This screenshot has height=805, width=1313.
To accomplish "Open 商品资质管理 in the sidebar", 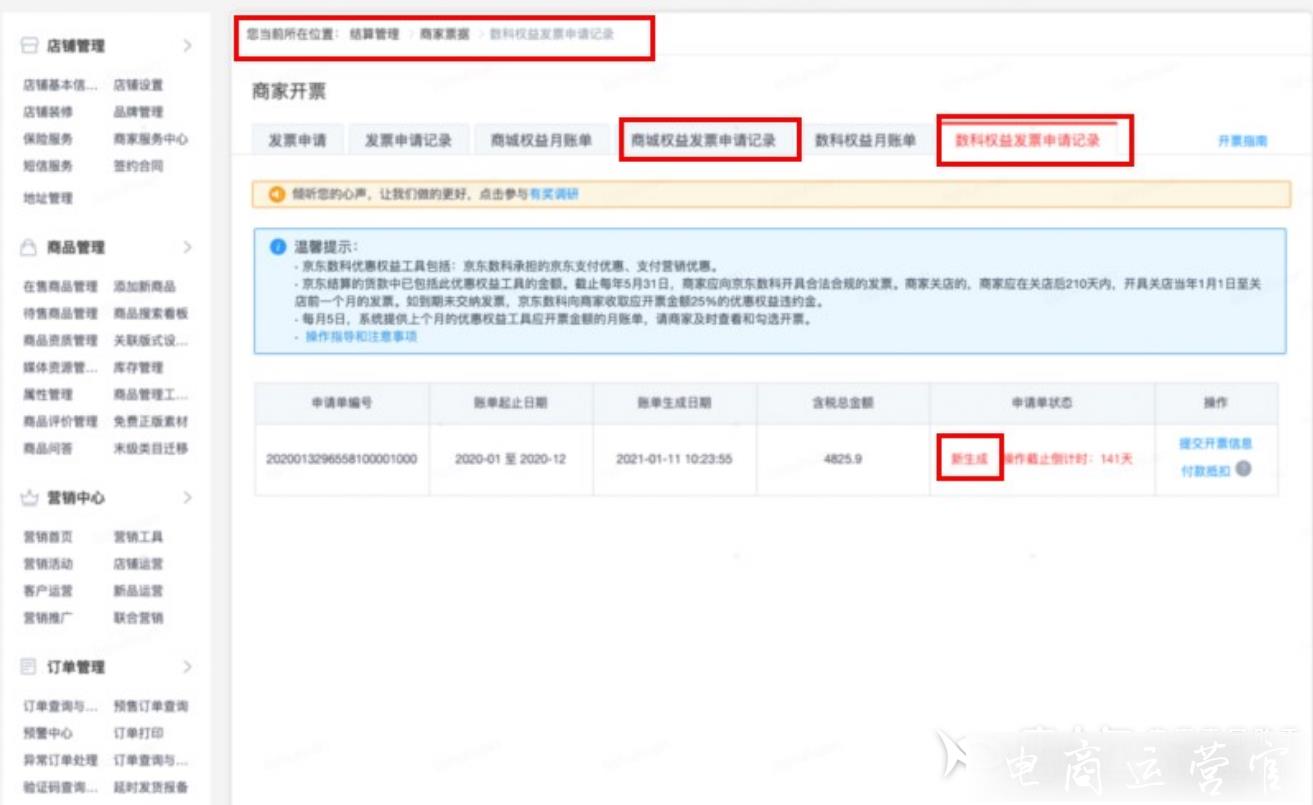I will (x=60, y=341).
